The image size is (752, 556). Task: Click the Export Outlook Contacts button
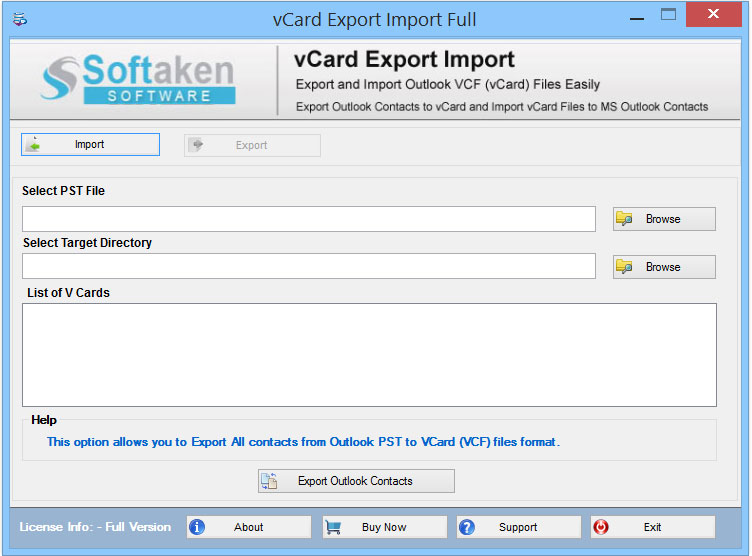click(356, 481)
